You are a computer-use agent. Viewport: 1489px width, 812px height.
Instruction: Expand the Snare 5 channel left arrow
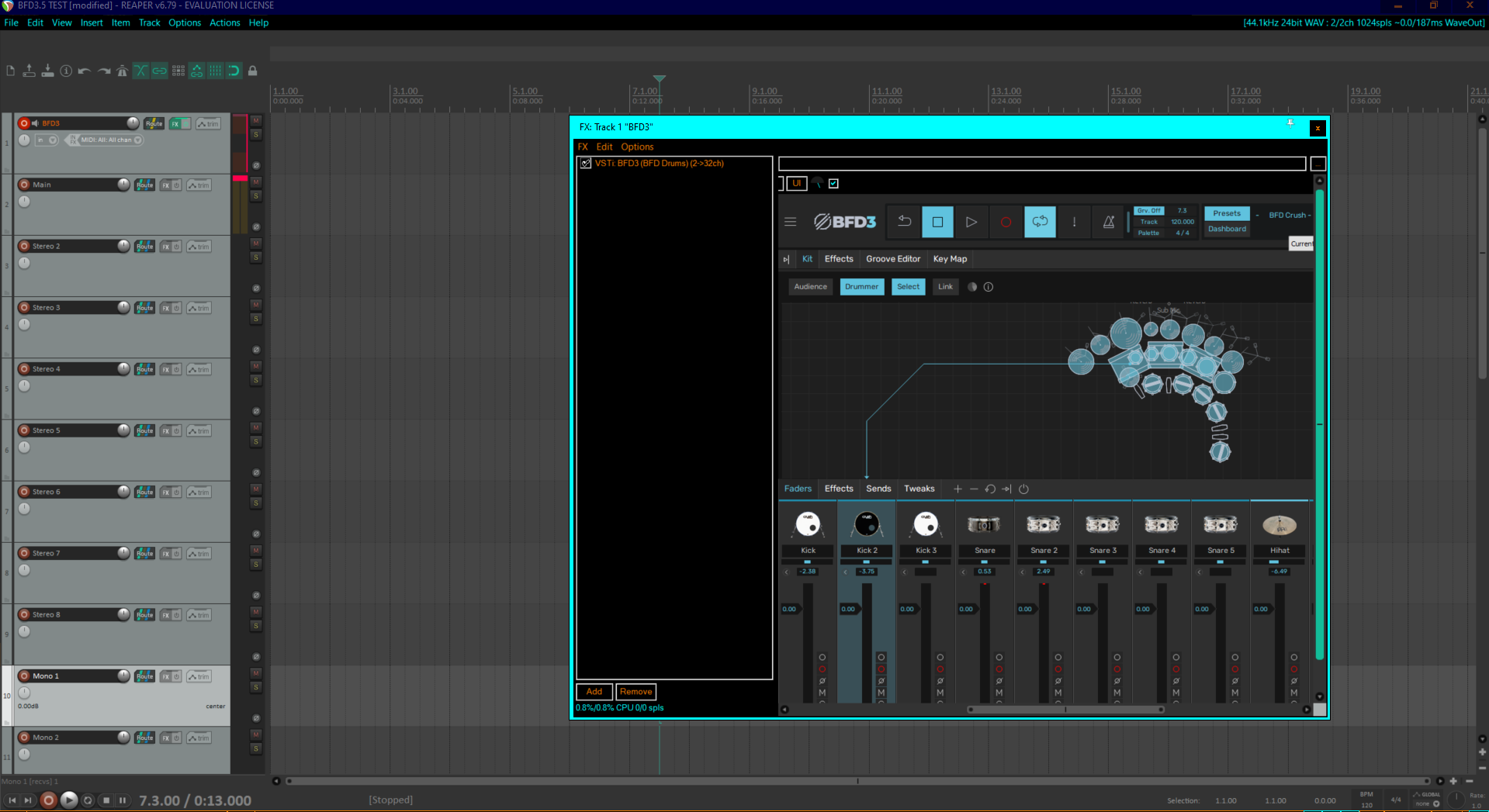point(1199,572)
